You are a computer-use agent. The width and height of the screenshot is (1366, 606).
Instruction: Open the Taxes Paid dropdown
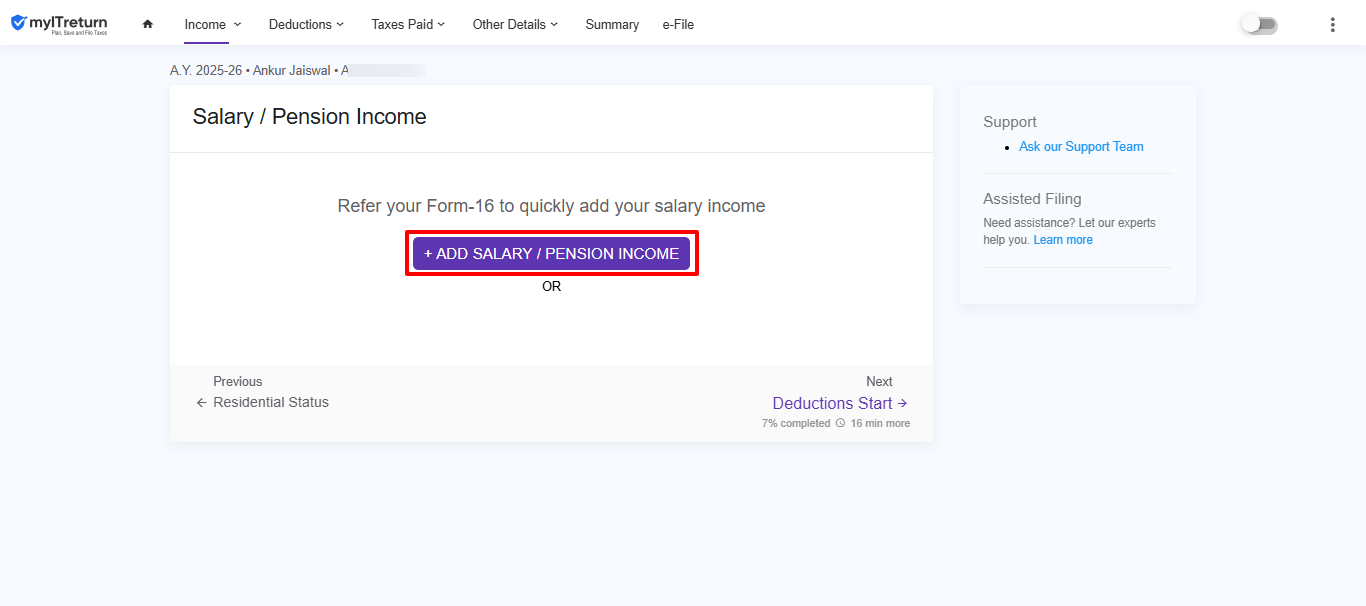tap(408, 25)
